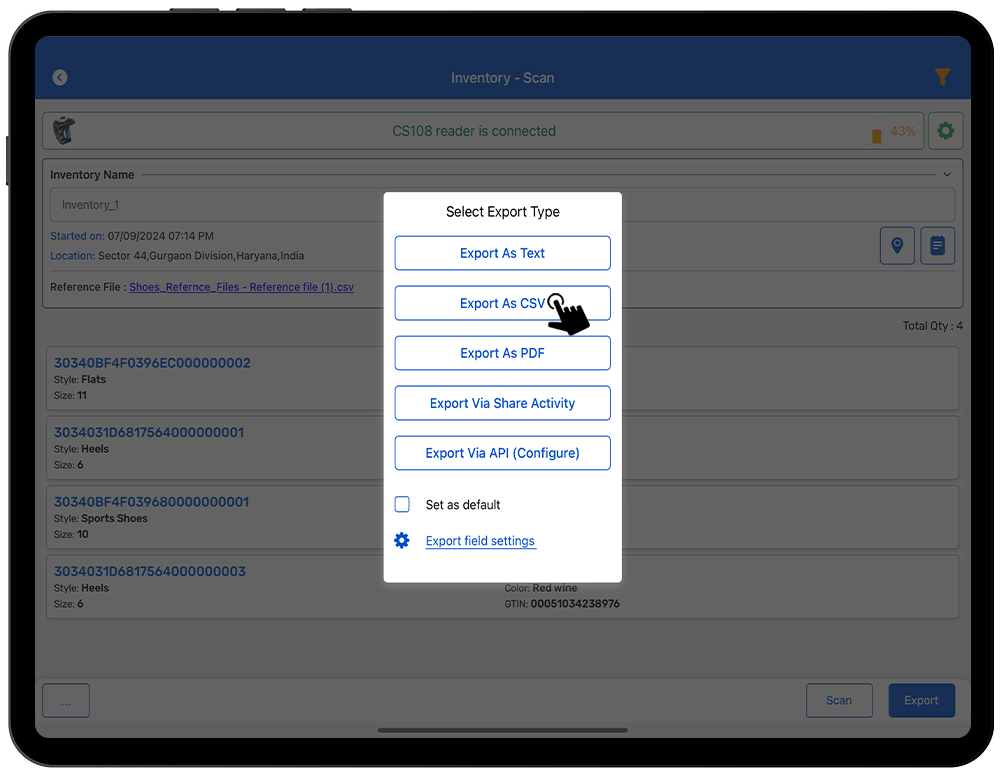This screenshot has width=1000, height=774.
Task: Open the Export field settings link
Action: pos(480,541)
